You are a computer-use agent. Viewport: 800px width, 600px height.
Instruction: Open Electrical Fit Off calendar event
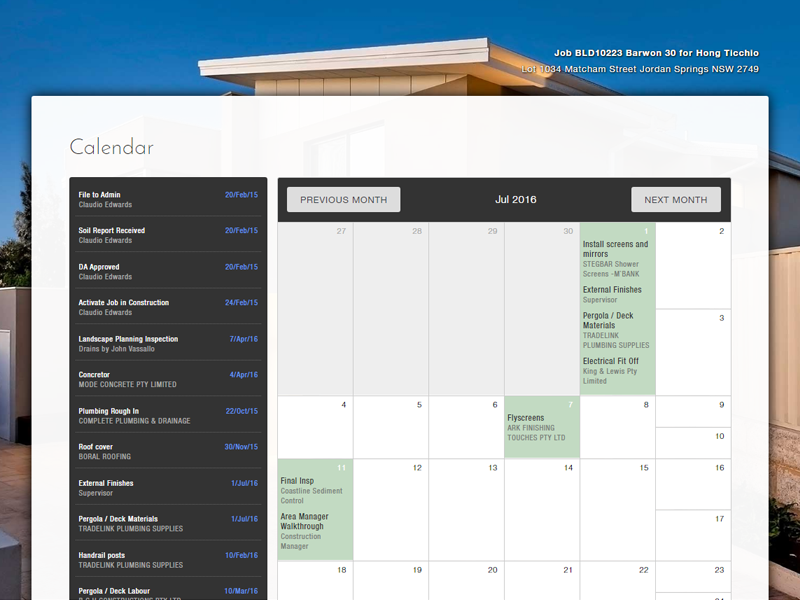pyautogui.click(x=611, y=370)
